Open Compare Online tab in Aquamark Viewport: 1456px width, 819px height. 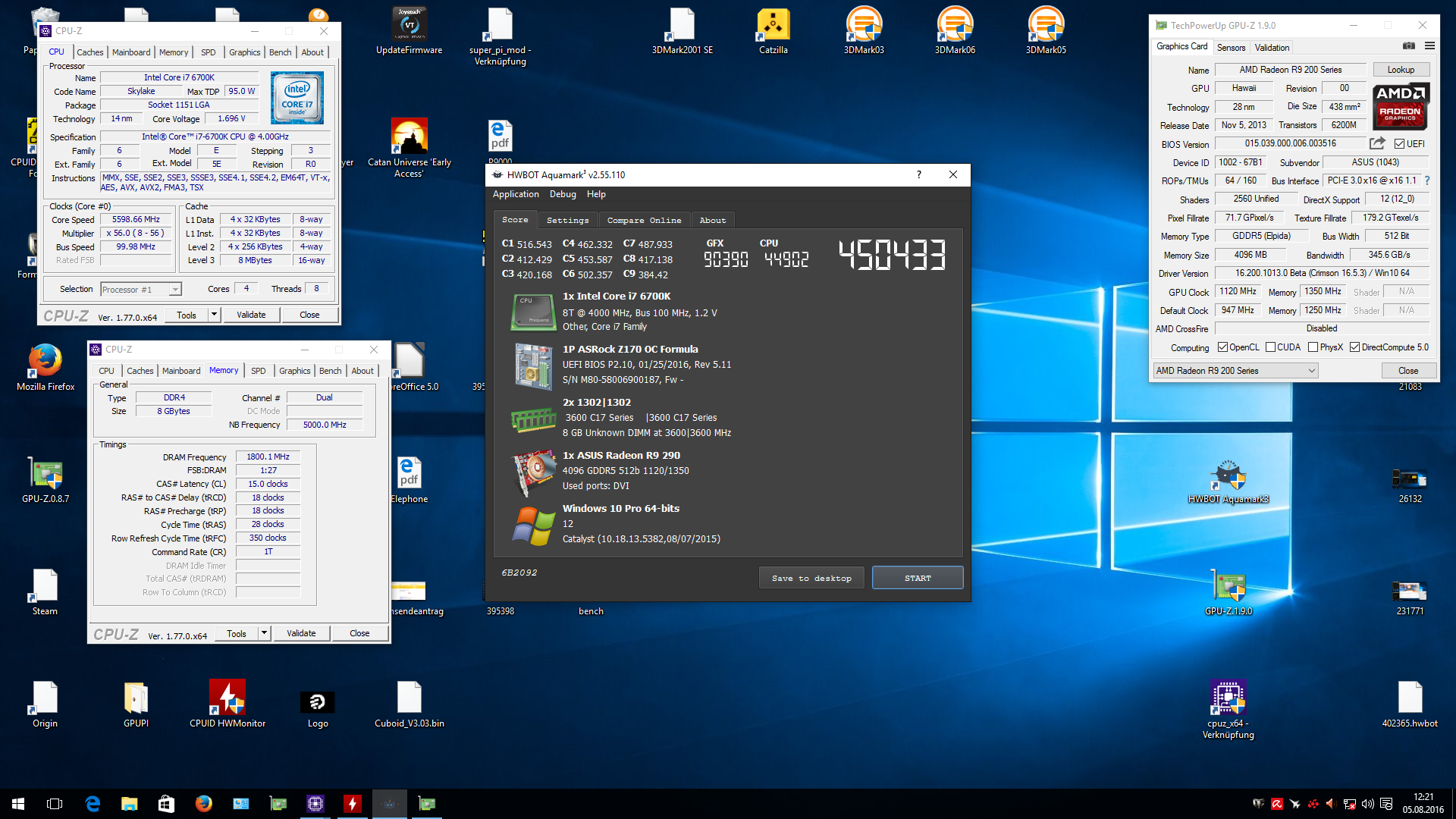644,220
